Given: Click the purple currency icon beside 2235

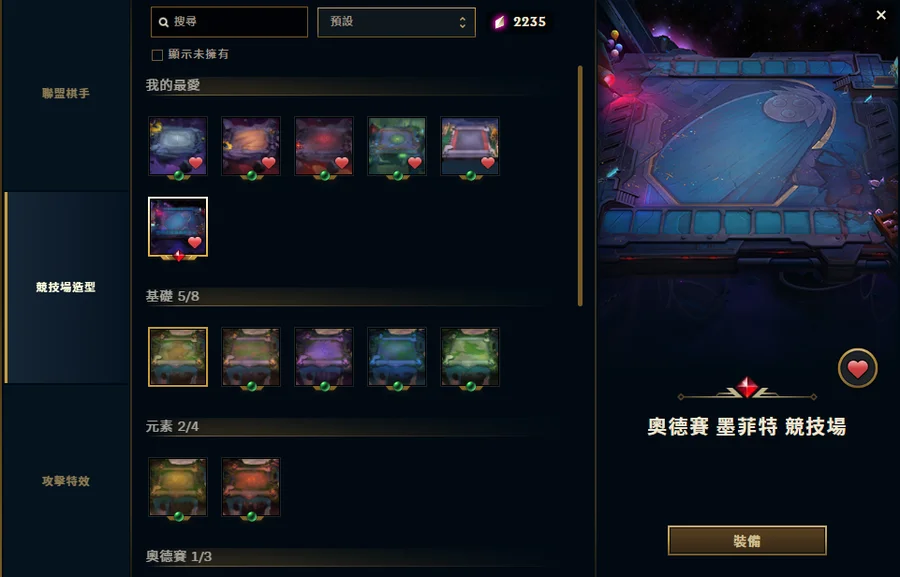Looking at the screenshot, I should pyautogui.click(x=500, y=22).
